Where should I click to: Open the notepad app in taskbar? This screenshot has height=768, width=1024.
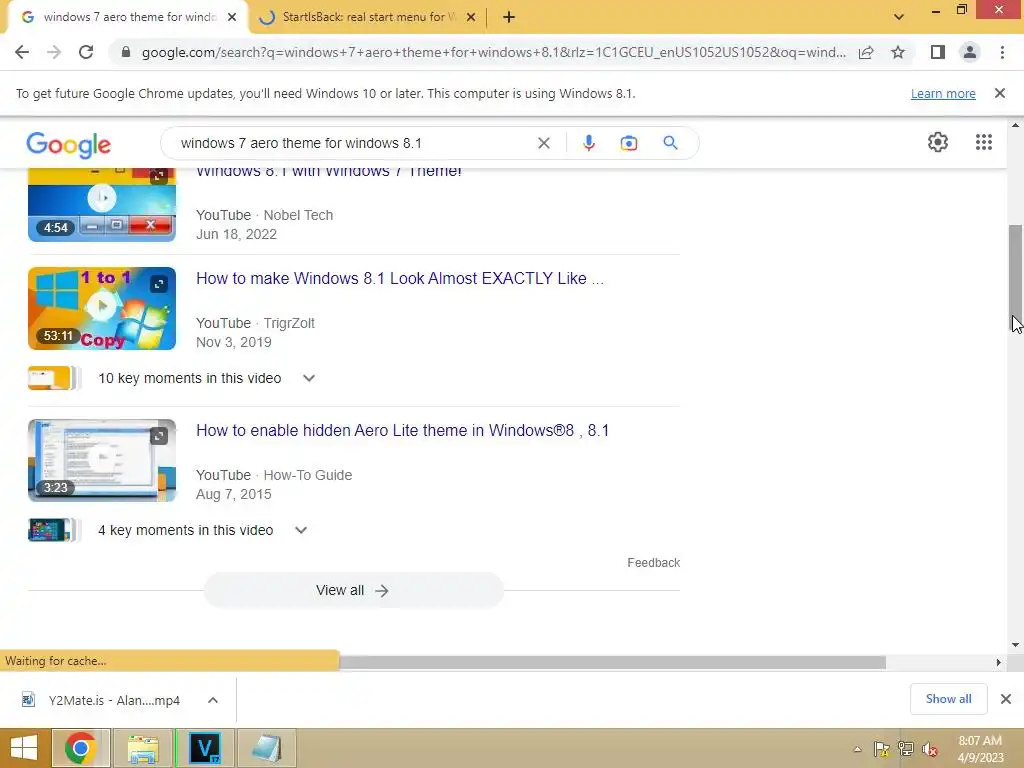[266, 748]
